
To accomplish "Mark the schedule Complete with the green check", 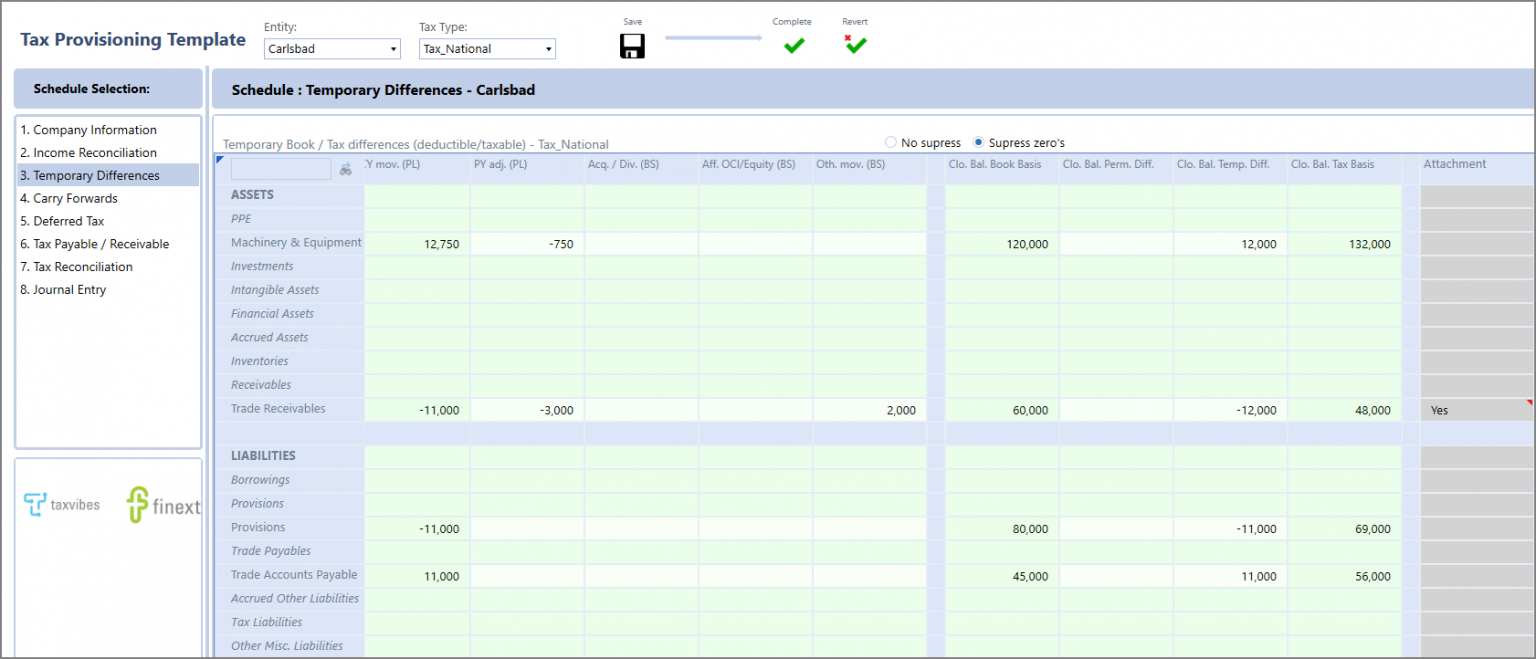I will 793,45.
